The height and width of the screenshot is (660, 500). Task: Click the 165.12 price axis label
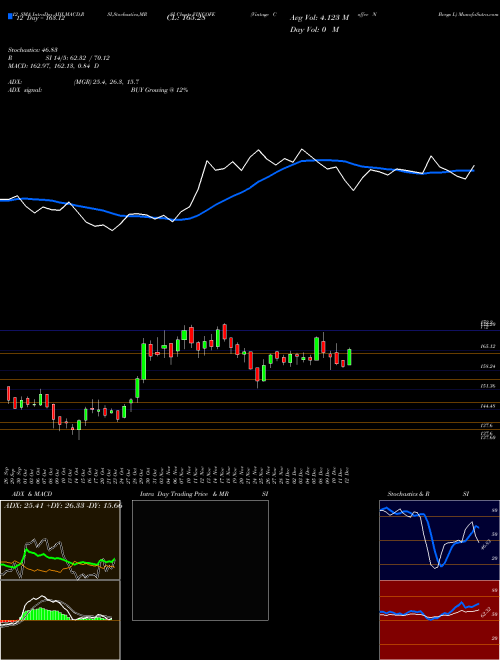tap(488, 346)
